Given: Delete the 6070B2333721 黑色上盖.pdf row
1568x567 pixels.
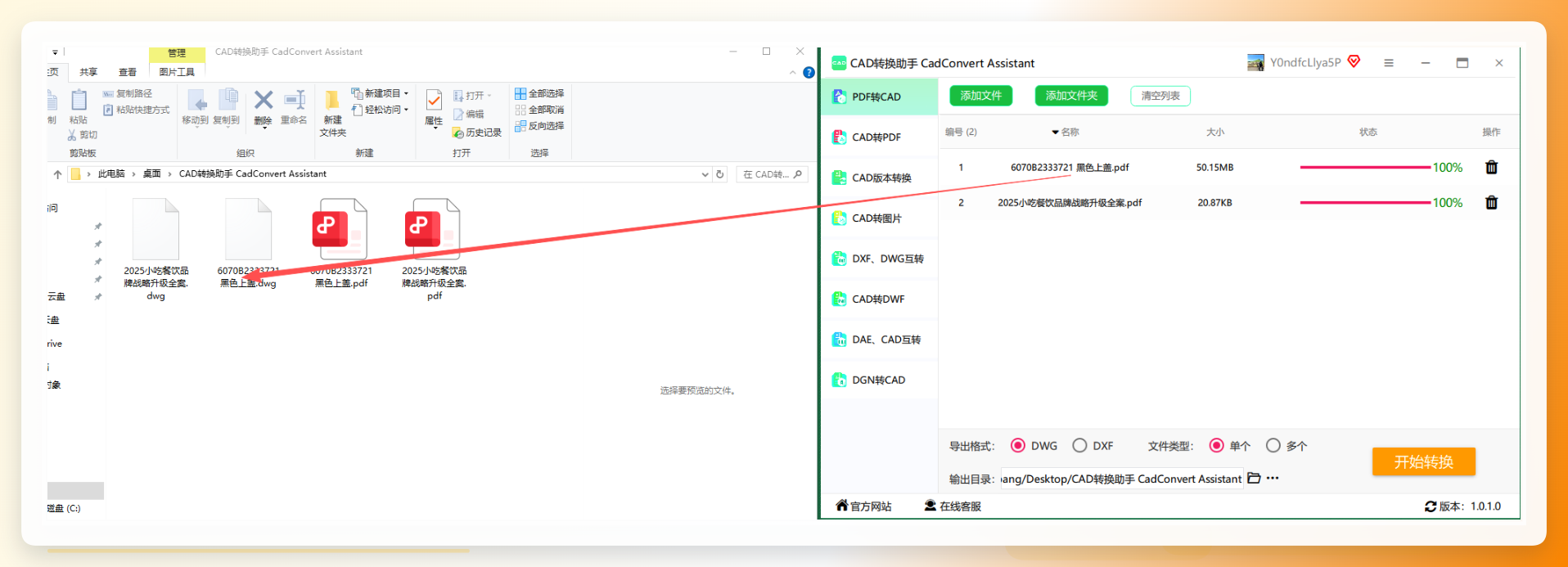Looking at the screenshot, I should click(1491, 167).
